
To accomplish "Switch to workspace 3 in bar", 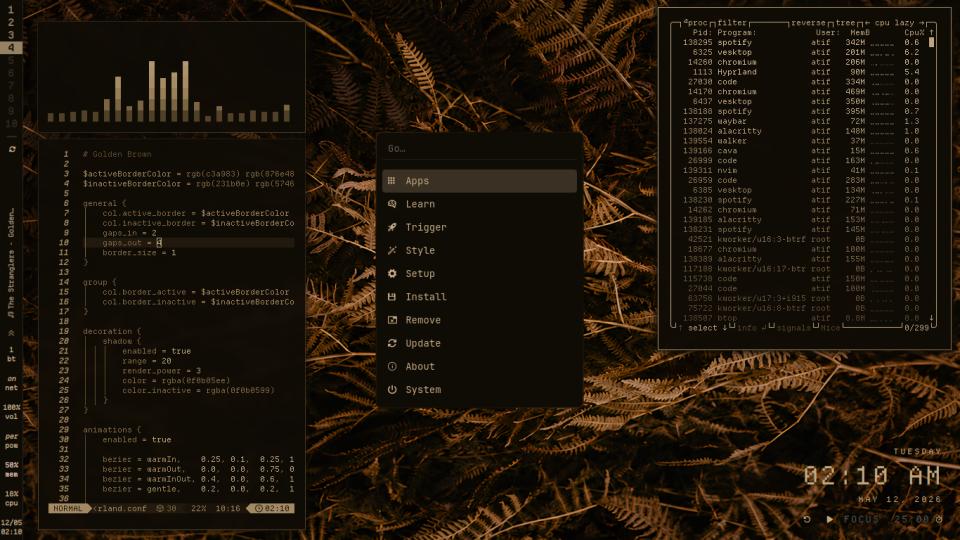I will (11, 35).
